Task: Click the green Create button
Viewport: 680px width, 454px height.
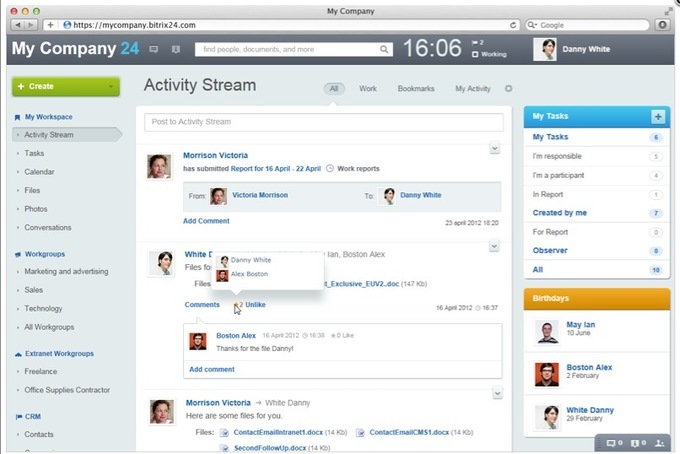Action: click(x=66, y=87)
